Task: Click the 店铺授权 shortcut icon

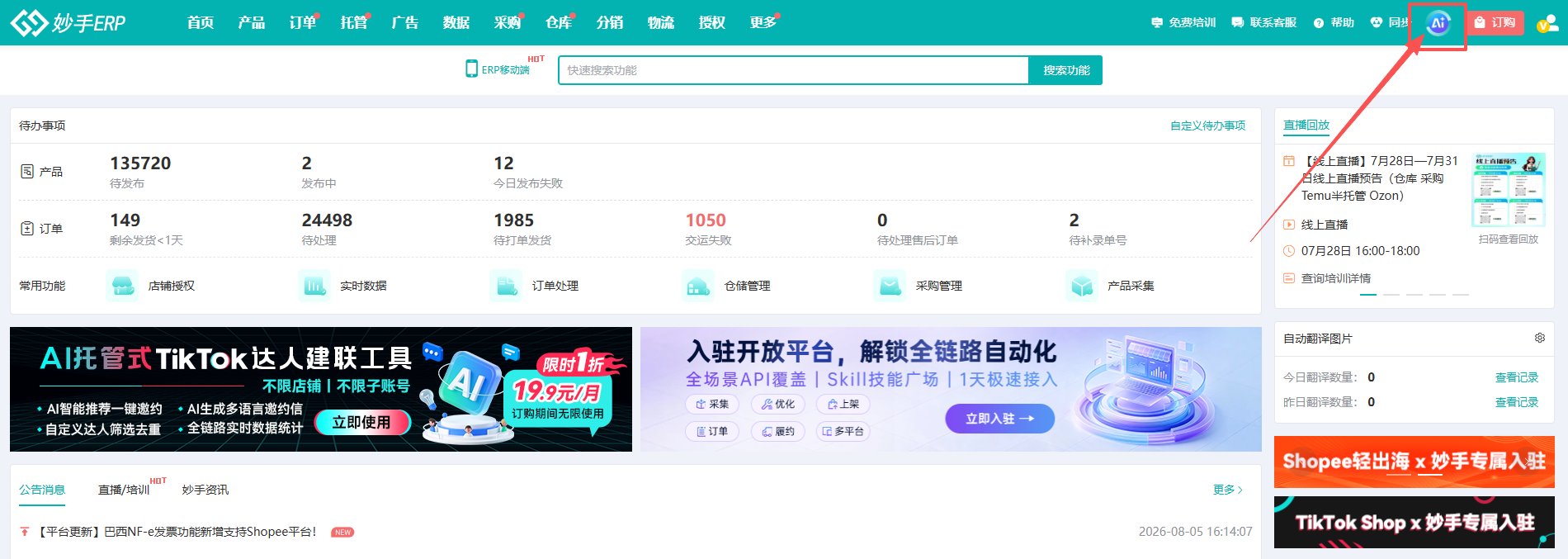Action: [x=122, y=286]
